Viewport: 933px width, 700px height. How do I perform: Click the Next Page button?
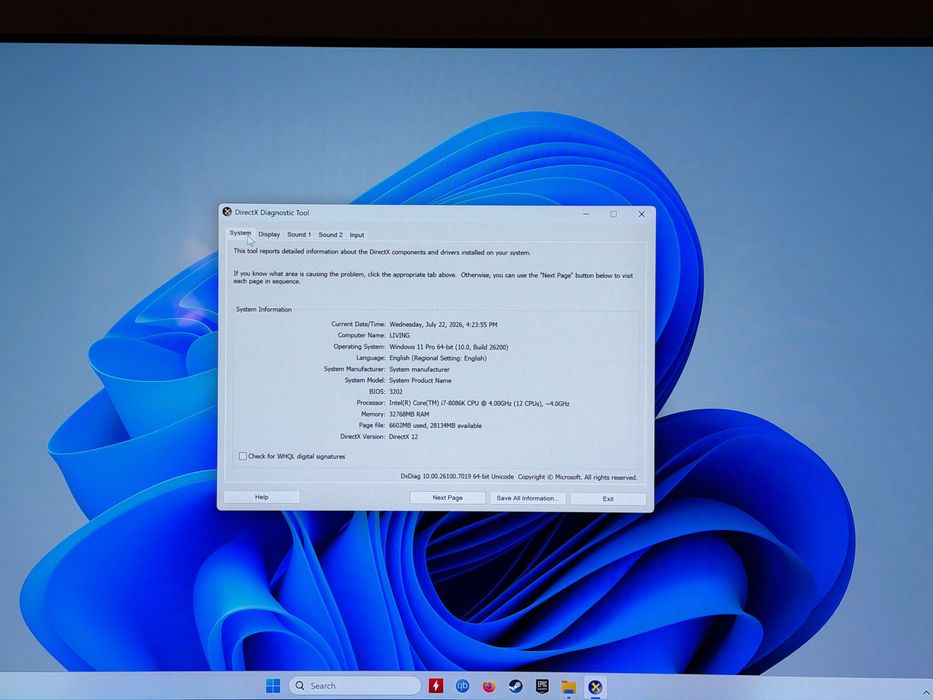click(x=447, y=498)
